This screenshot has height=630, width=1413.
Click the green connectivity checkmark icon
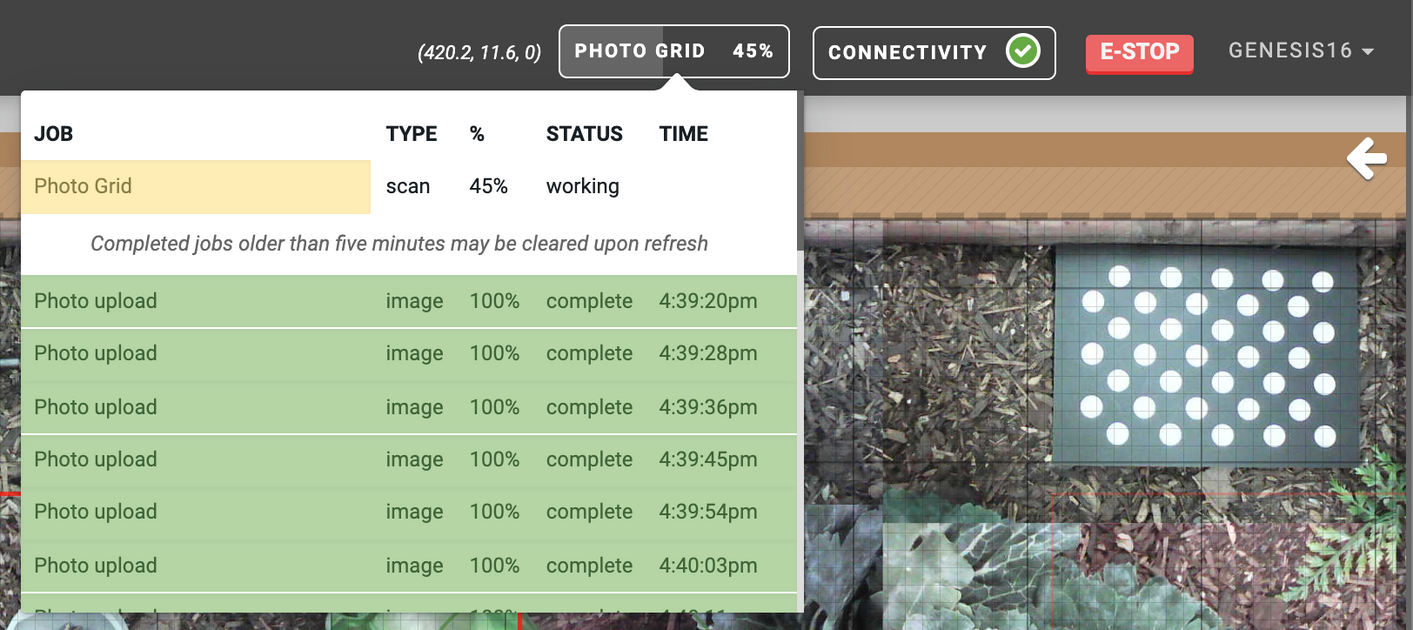[x=1021, y=50]
